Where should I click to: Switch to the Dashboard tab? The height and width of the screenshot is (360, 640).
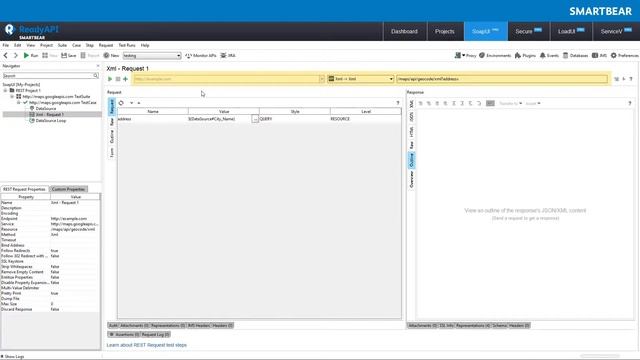[404, 31]
